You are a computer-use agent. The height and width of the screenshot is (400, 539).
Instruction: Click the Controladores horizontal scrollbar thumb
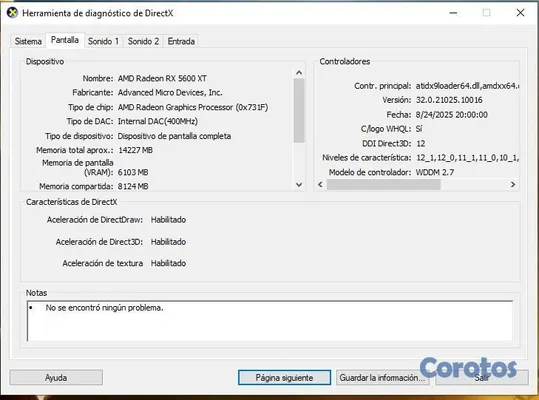(384, 185)
